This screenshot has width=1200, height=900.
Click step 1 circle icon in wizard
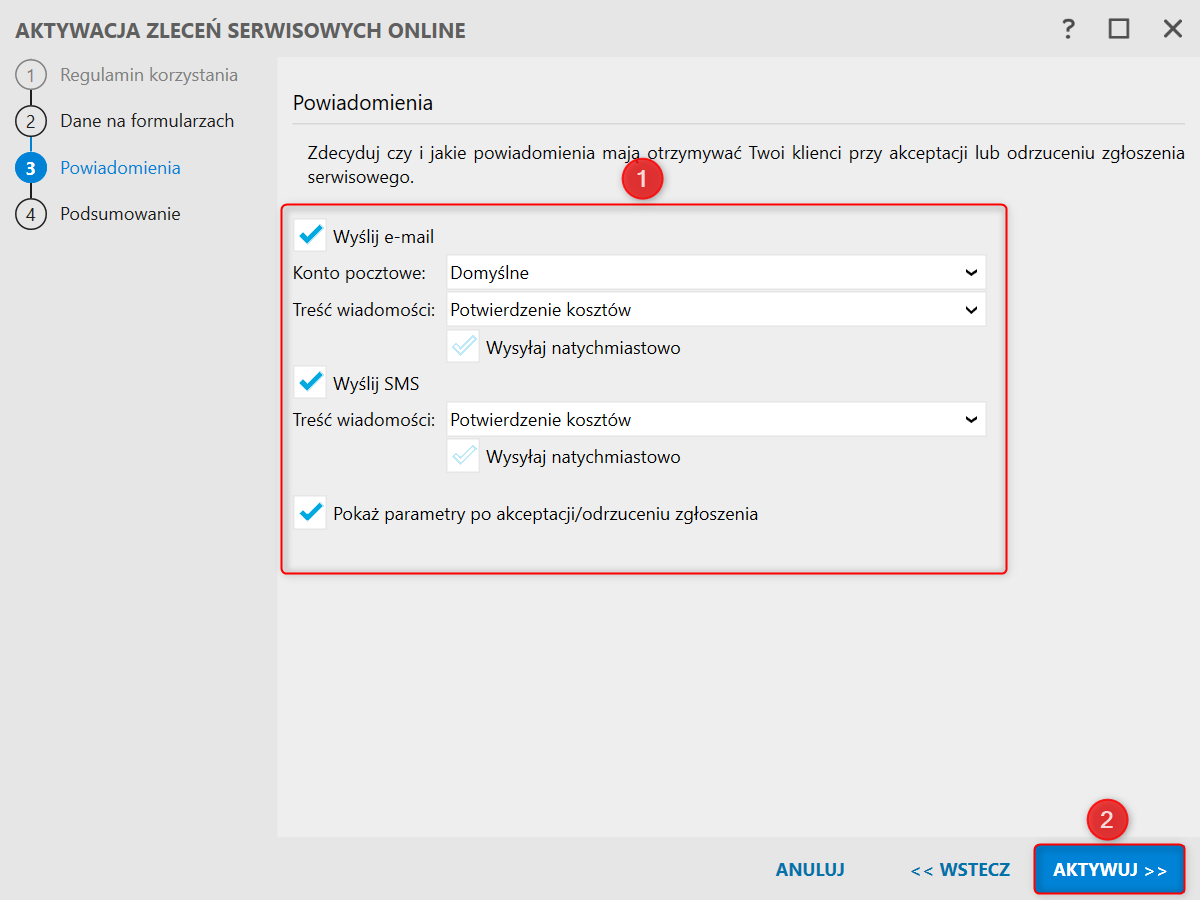click(x=31, y=75)
